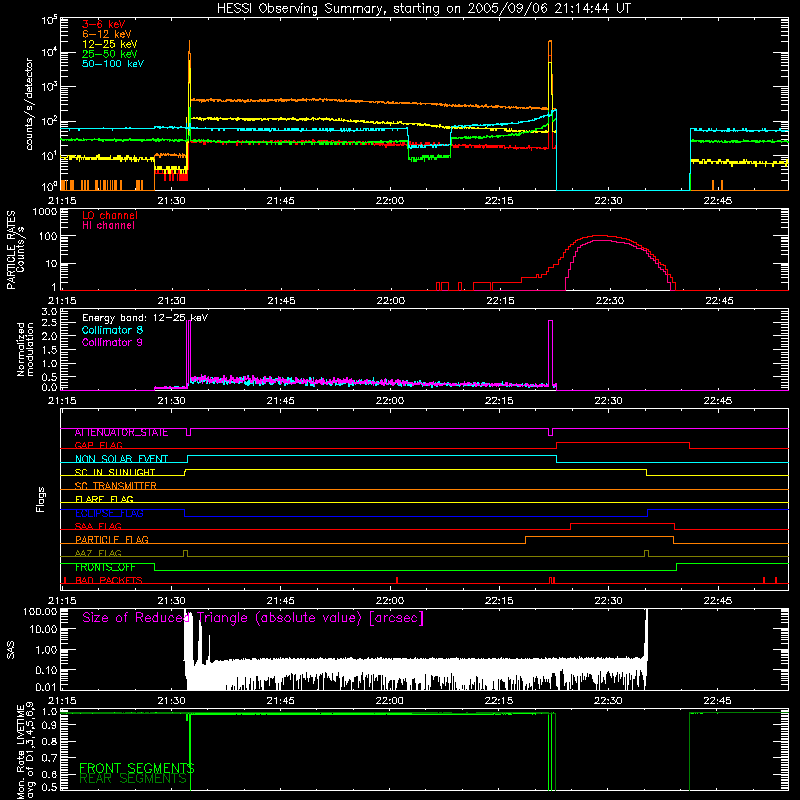
Task: Click the LO channel legend entry
Action: pyautogui.click(x=110, y=215)
